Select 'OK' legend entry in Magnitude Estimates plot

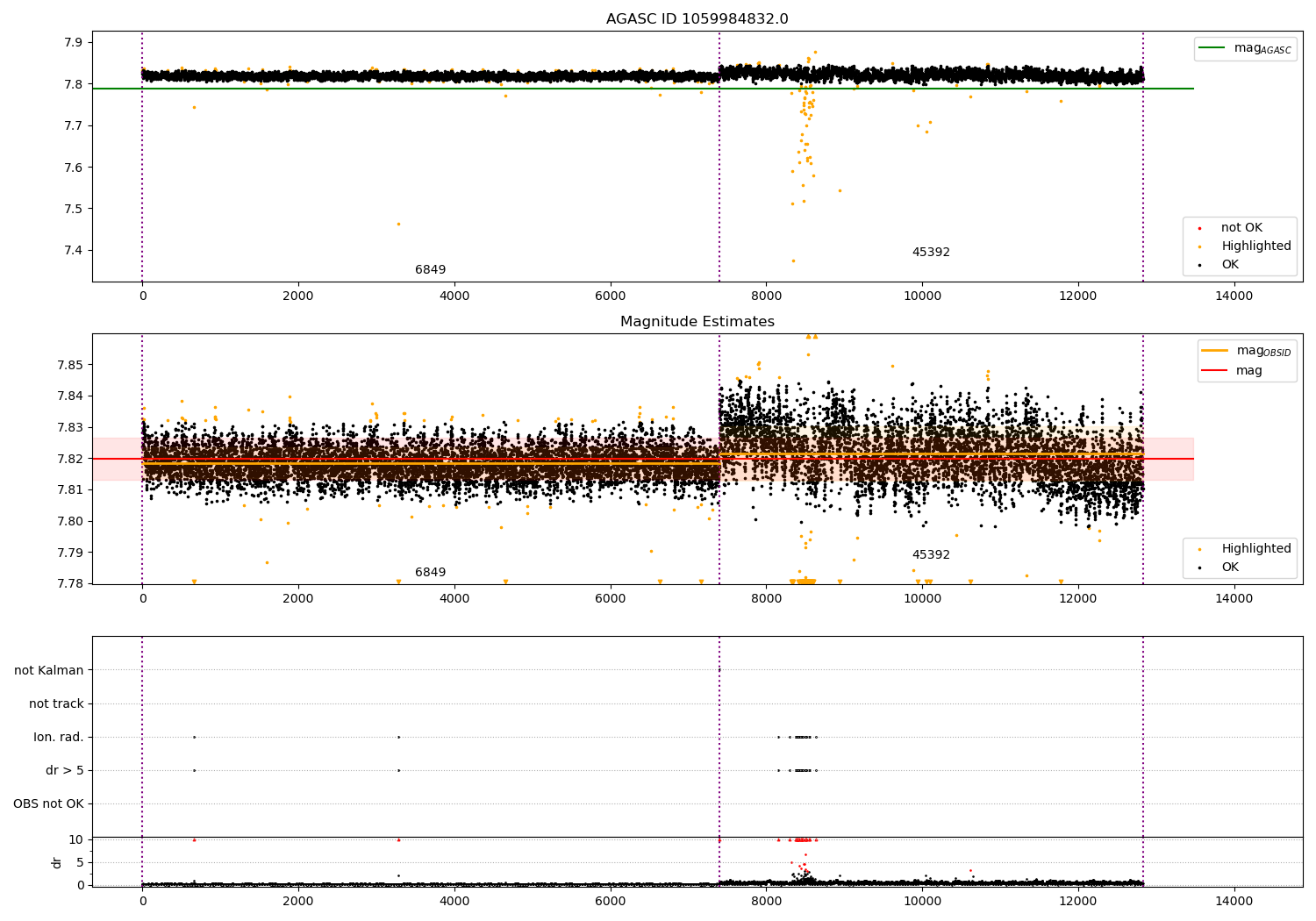click(1230, 568)
